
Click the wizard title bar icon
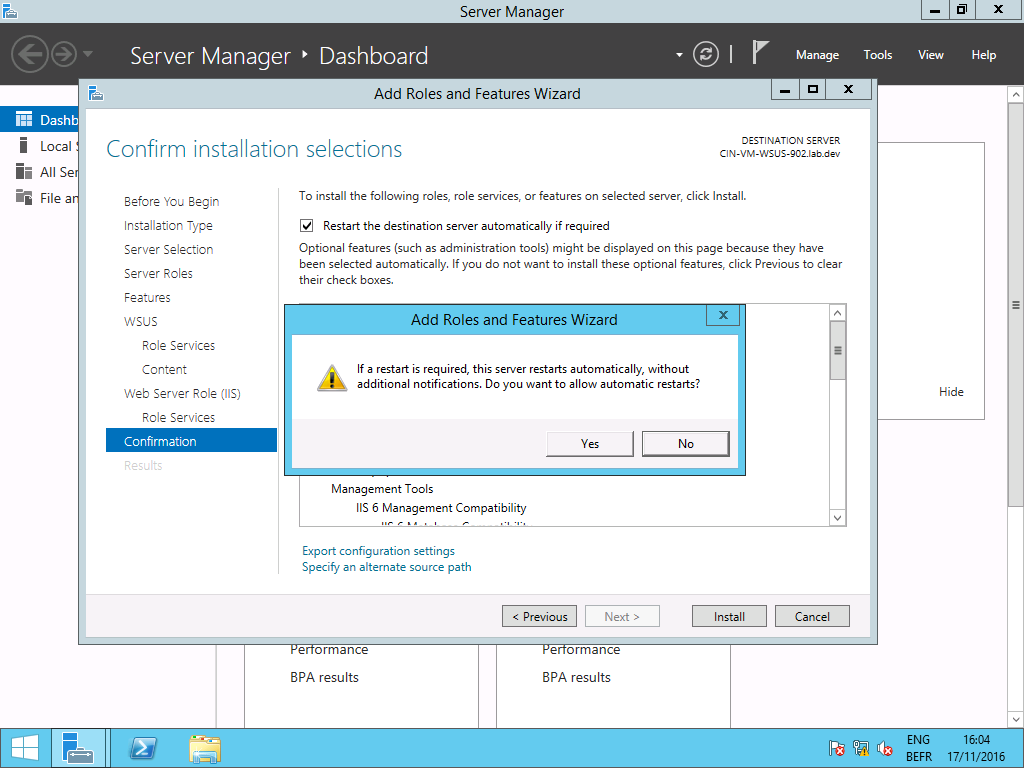pos(96,93)
